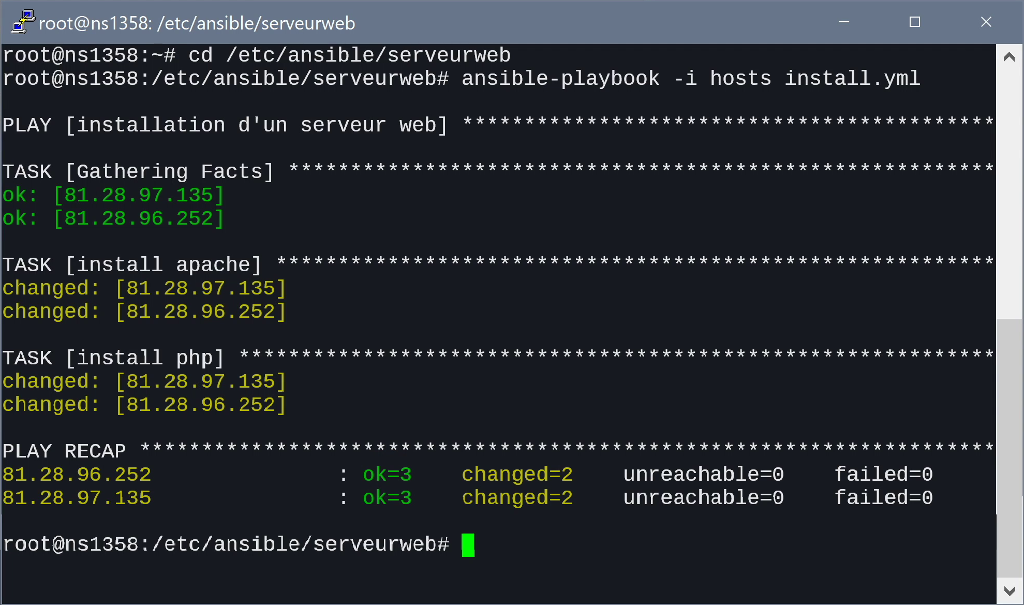
Task: Click the TASK [install apache] line
Action: point(498,265)
